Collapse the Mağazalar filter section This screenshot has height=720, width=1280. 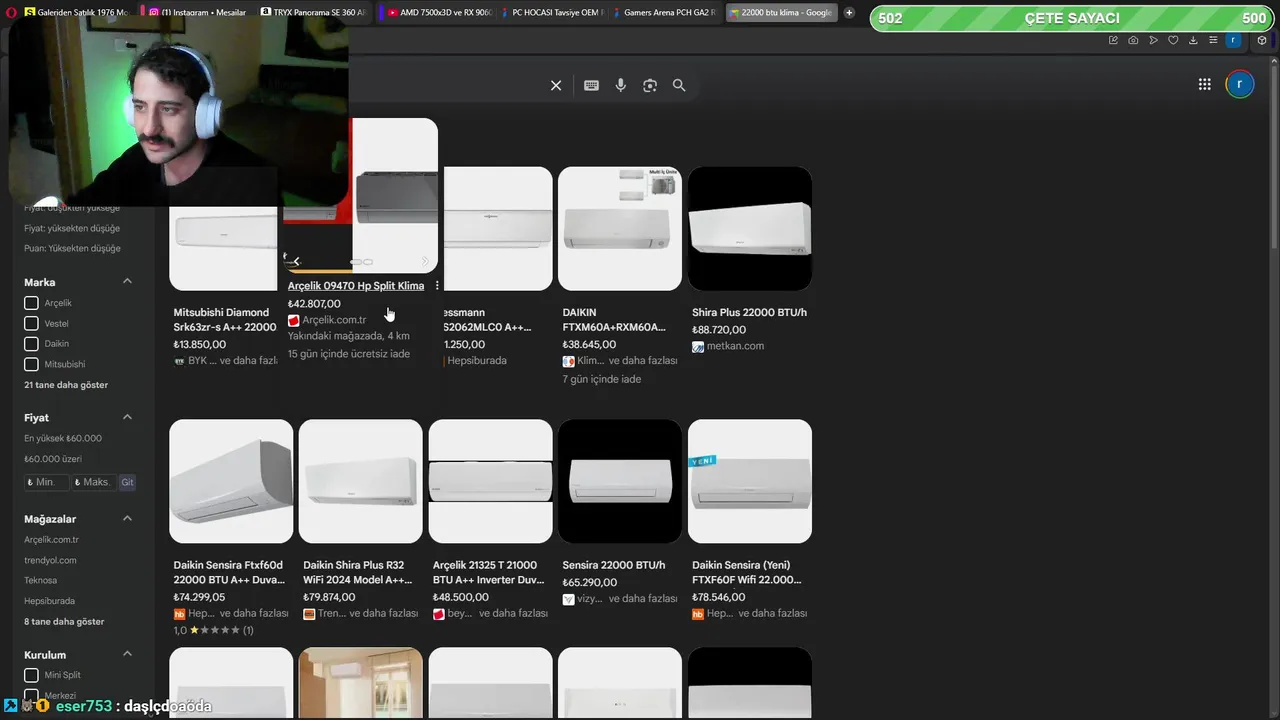[x=127, y=518]
